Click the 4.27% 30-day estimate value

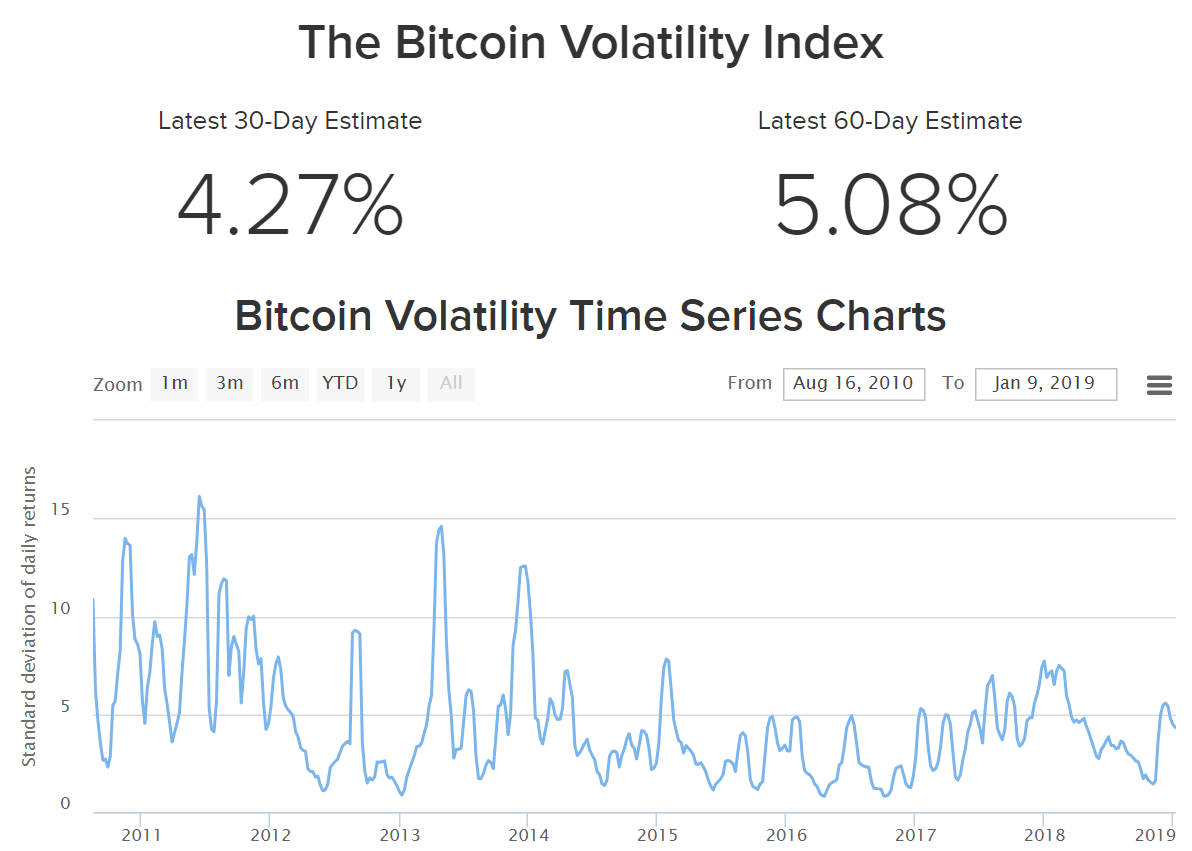point(290,205)
